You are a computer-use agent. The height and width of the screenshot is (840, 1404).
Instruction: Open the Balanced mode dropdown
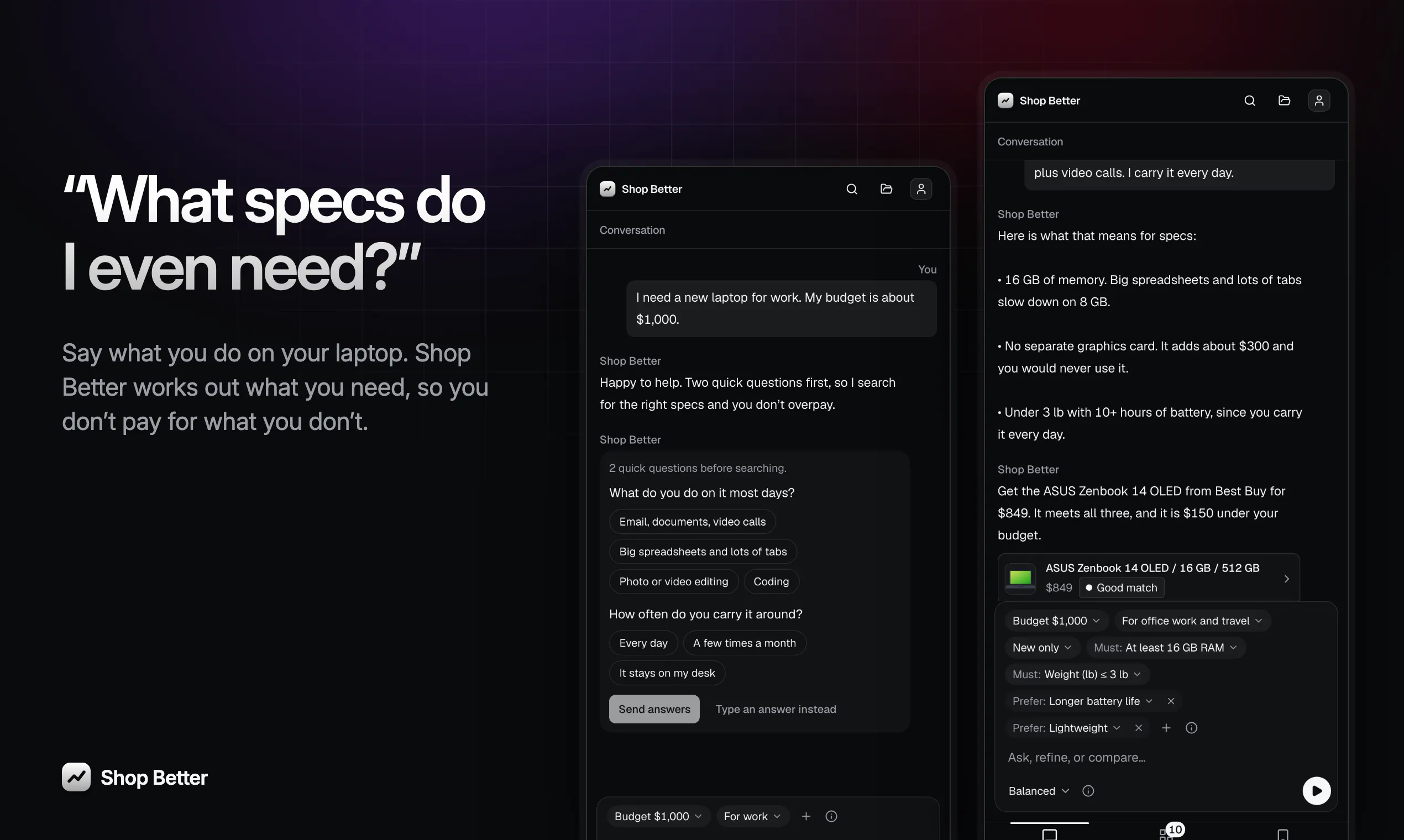click(x=1039, y=791)
